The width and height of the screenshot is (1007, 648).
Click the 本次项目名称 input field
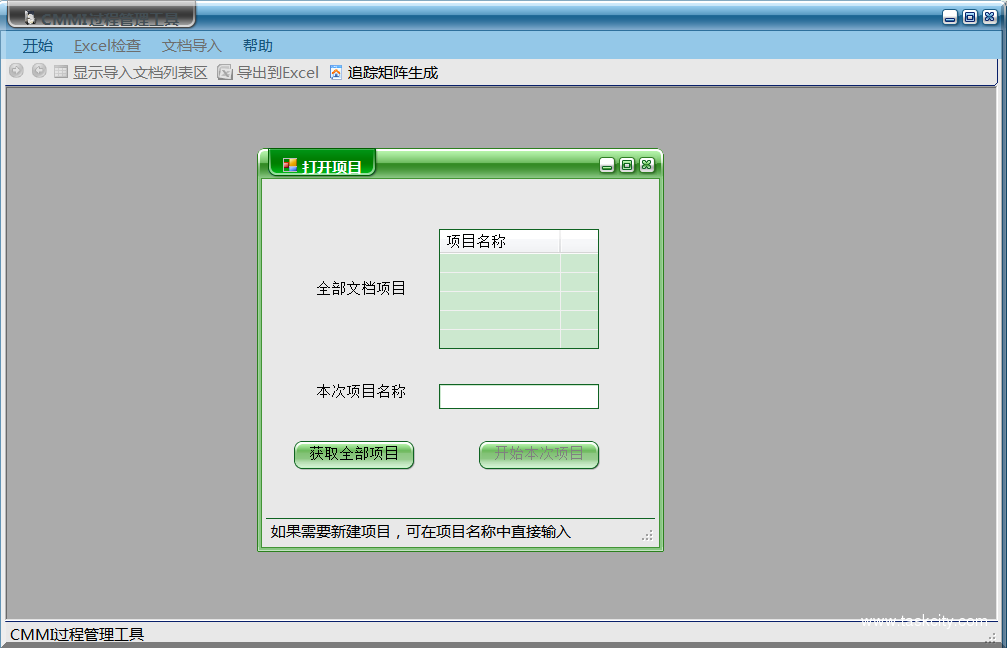(518, 396)
